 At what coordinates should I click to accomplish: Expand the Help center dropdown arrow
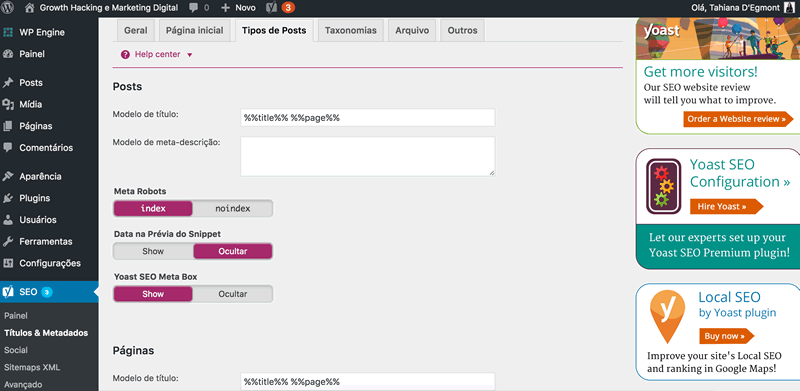pyautogui.click(x=190, y=55)
